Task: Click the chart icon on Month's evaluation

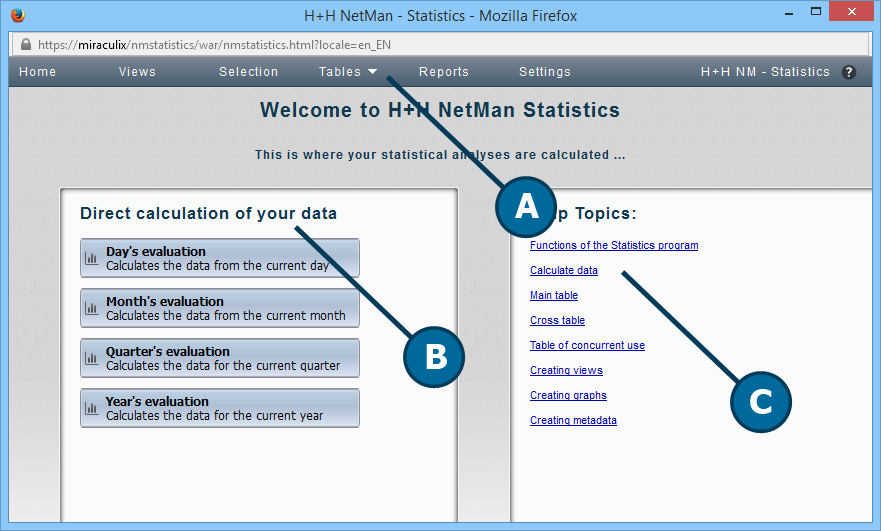Action: click(92, 308)
